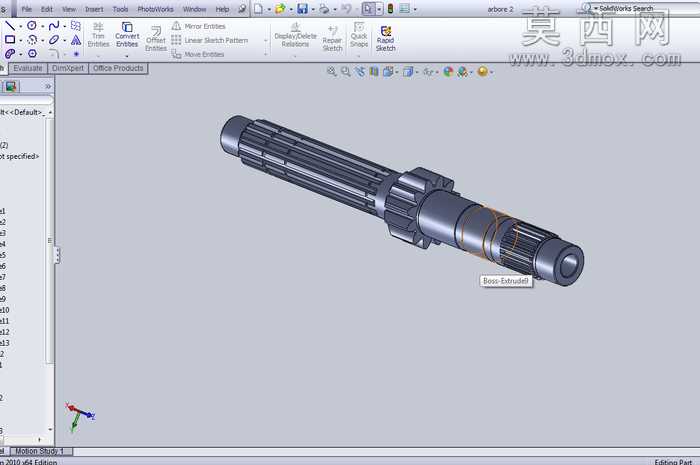Image resolution: width=700 pixels, height=465 pixels.
Task: Open Display/Delete Relations
Action: (295, 34)
